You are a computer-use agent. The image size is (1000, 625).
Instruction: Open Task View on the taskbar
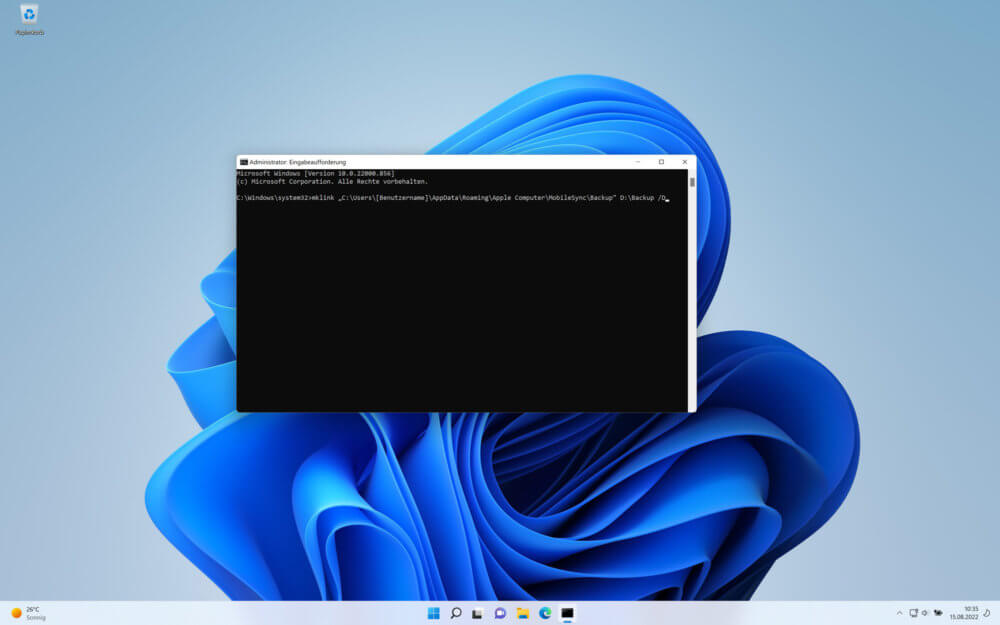[x=478, y=613]
